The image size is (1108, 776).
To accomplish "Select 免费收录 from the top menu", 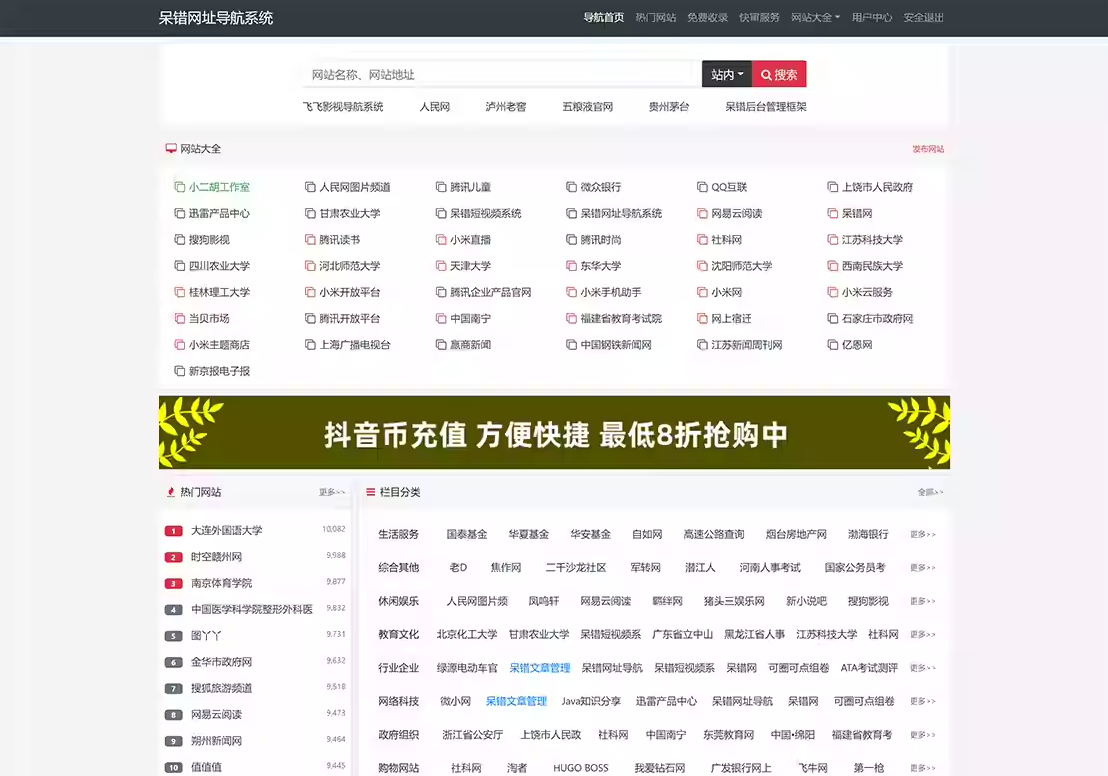I will (x=707, y=17).
